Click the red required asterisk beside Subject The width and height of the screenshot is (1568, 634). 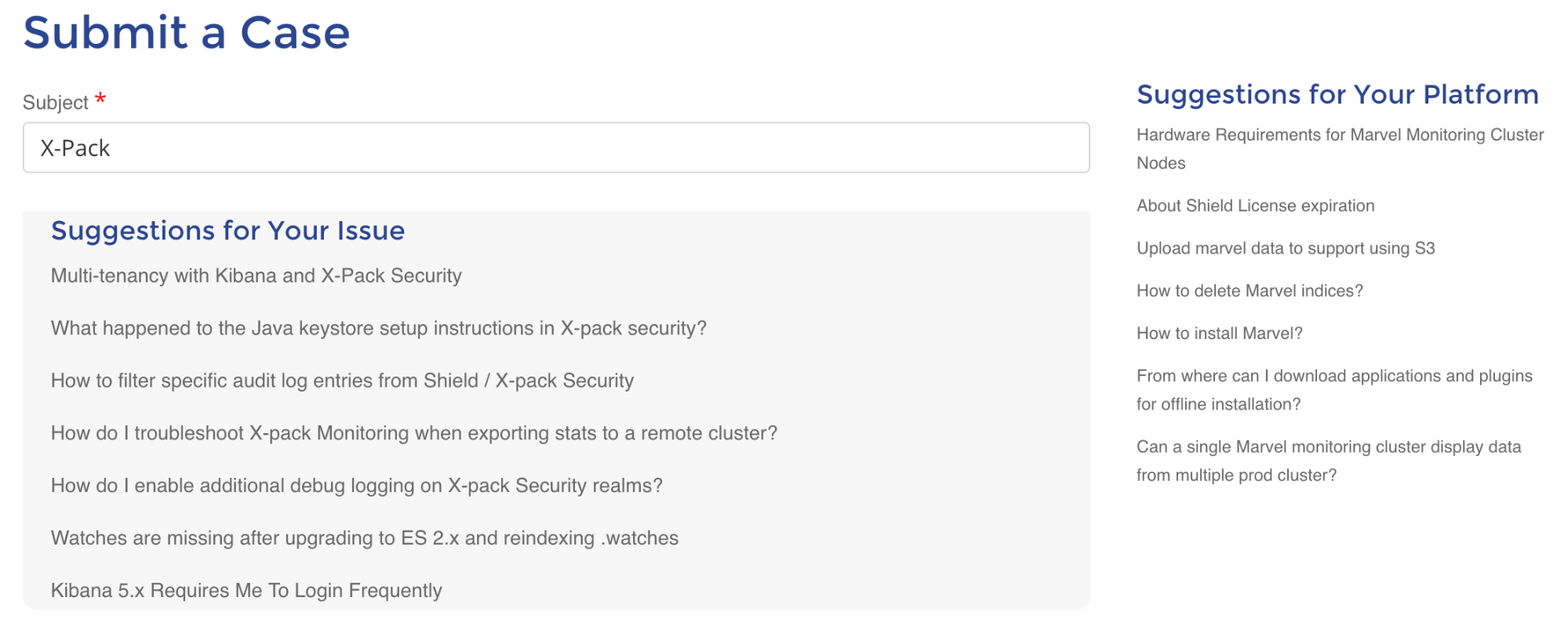pyautogui.click(x=100, y=97)
